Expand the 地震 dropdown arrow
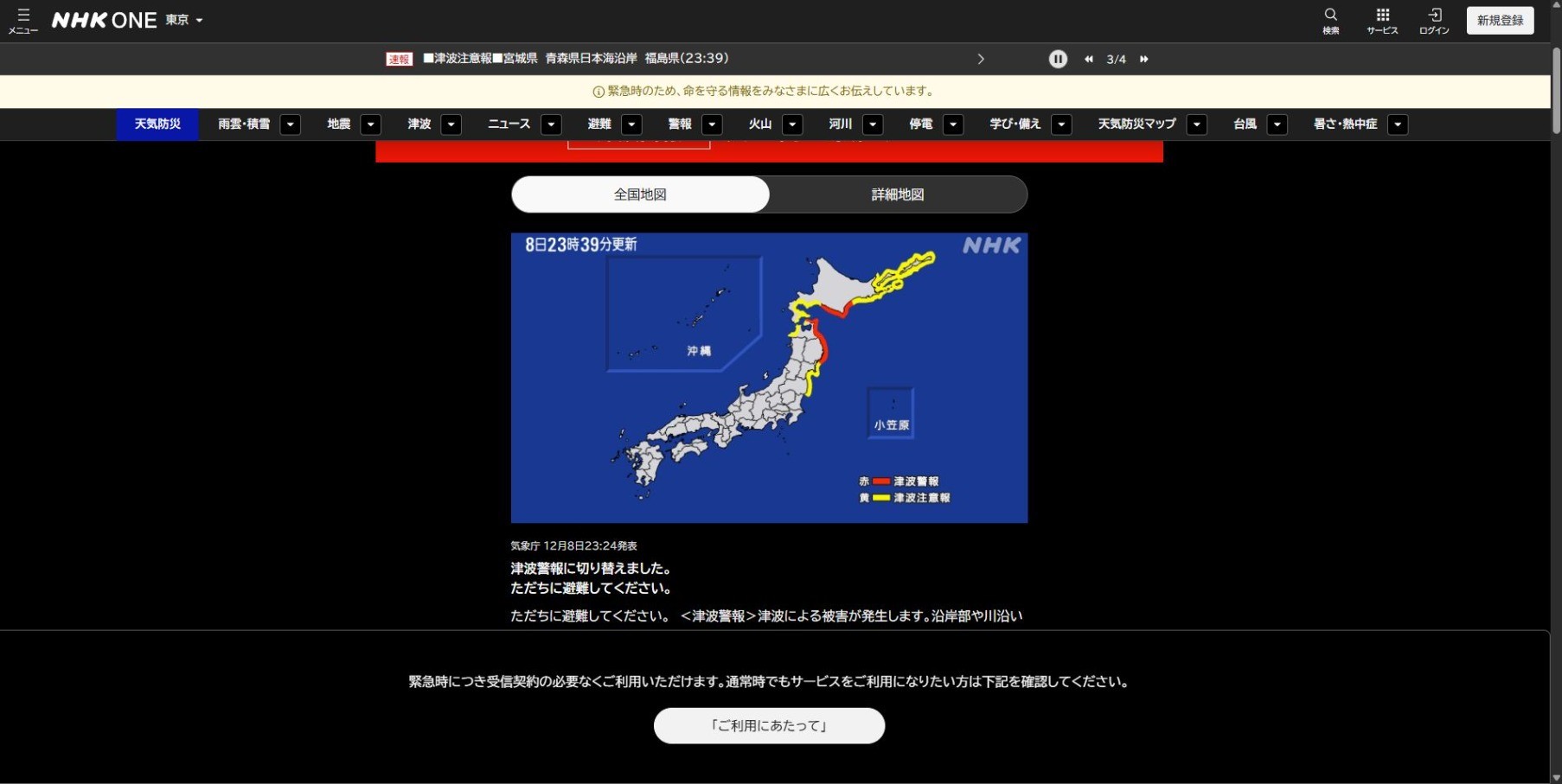Screen dimensions: 1562x784 pos(371,124)
